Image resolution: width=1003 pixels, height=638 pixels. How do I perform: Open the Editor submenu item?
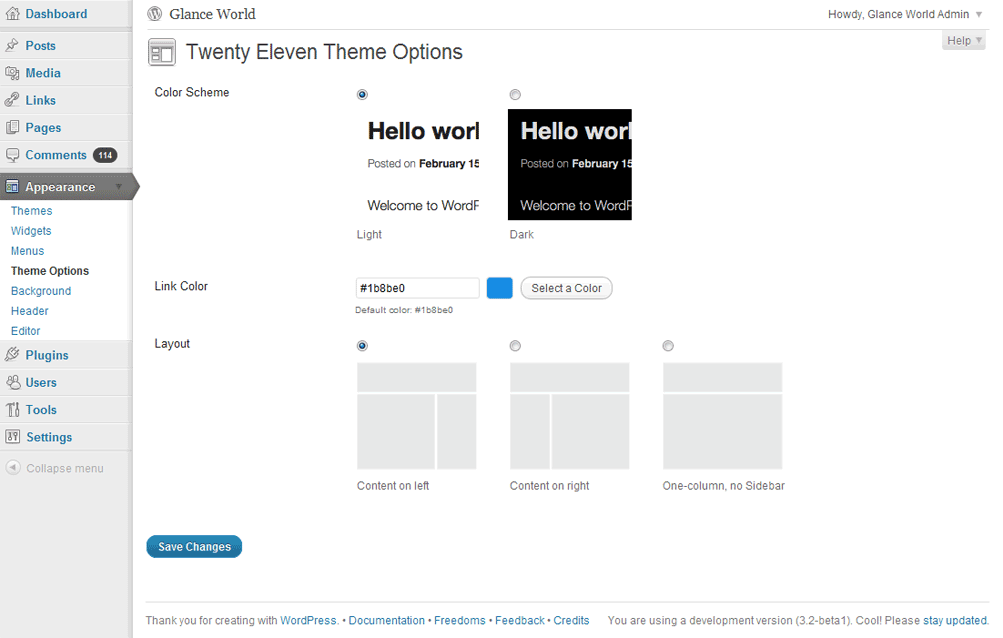click(x=26, y=331)
